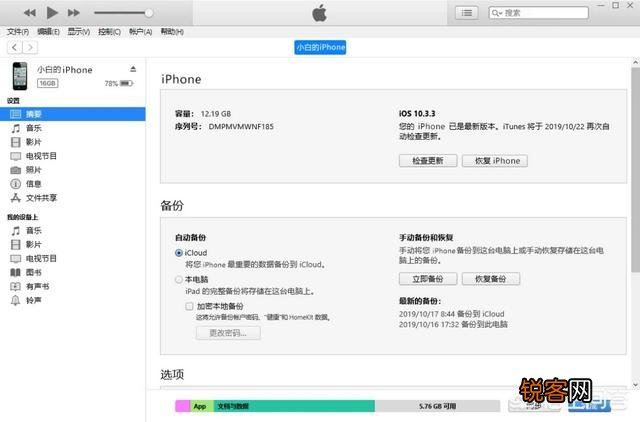Click the 更改密码 button
Screen dimensions: 640x422
[228, 333]
